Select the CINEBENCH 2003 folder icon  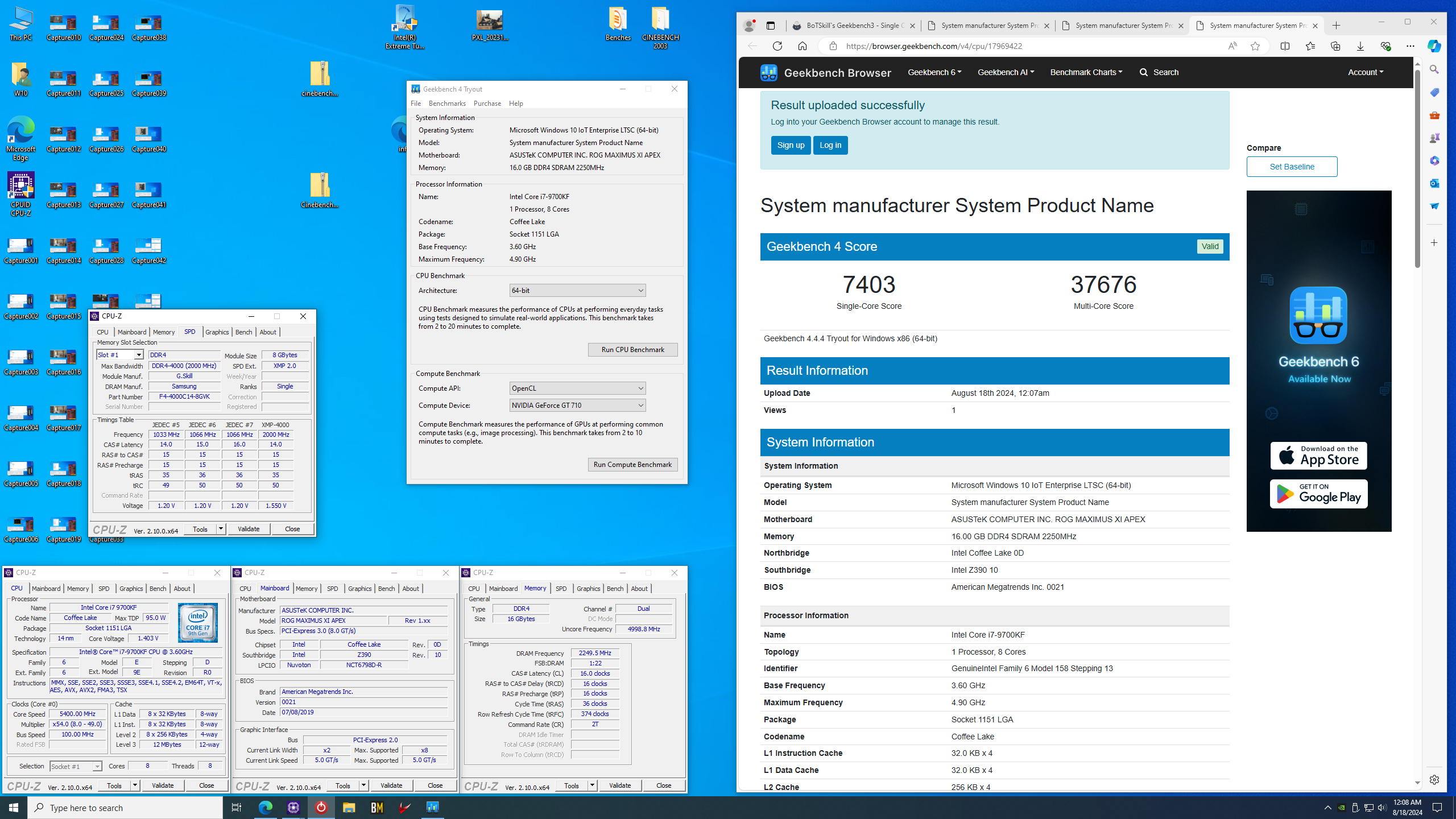click(x=660, y=27)
